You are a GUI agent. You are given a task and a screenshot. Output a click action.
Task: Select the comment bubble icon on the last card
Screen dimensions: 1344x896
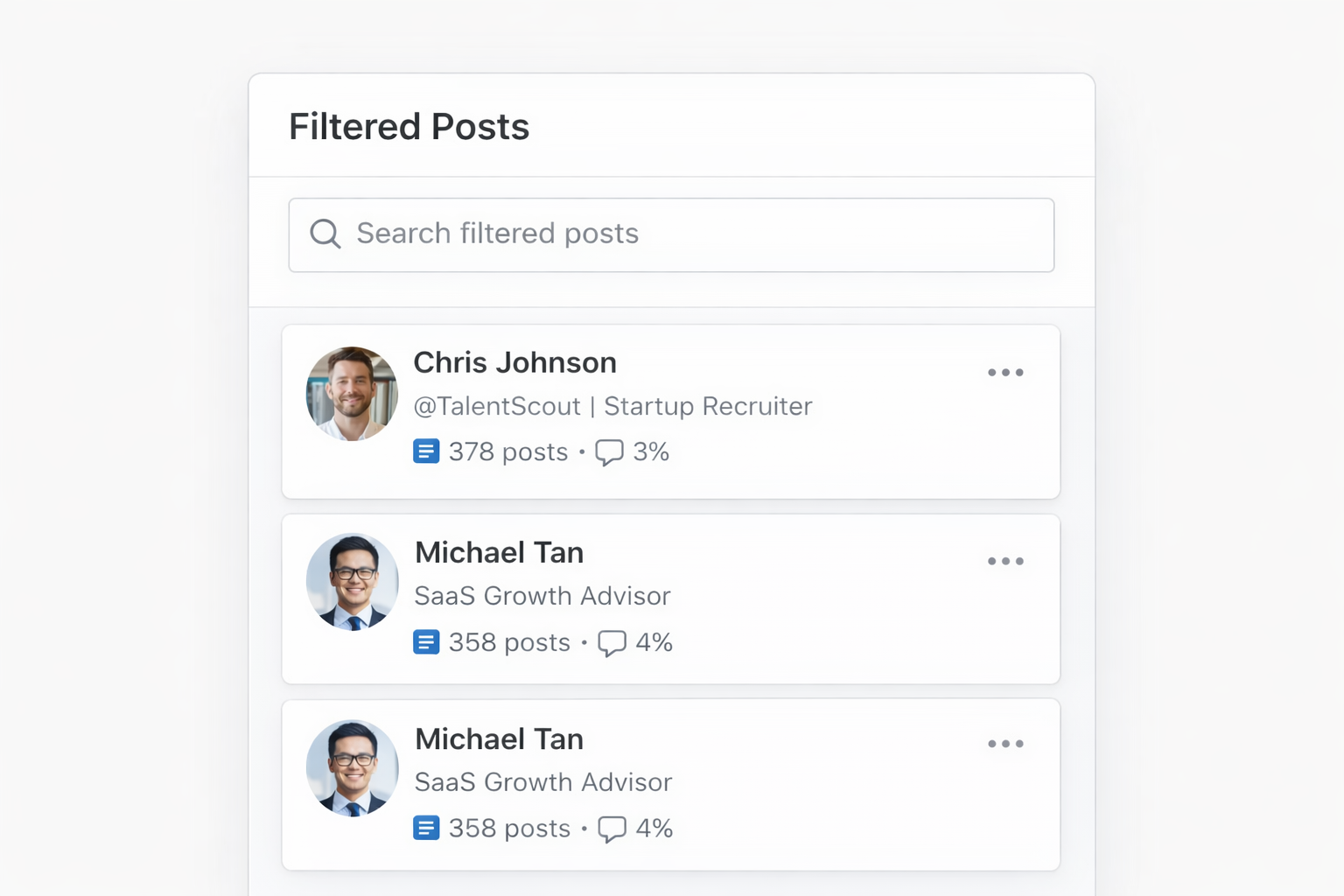pyautogui.click(x=612, y=828)
